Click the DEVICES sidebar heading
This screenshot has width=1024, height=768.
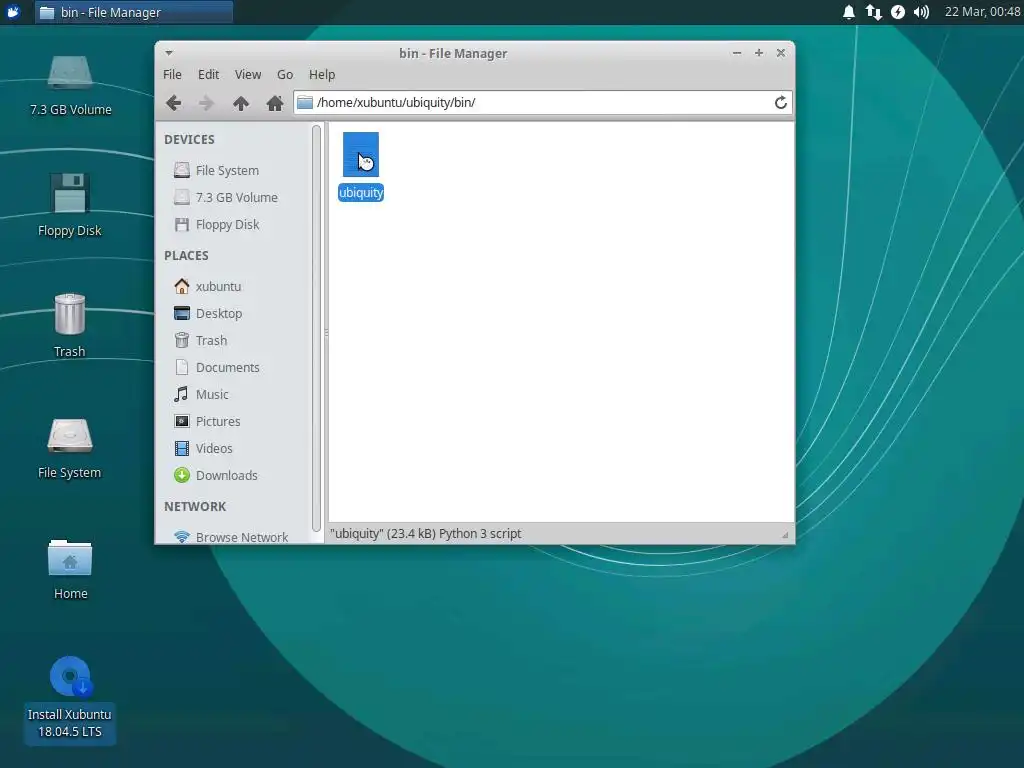[x=189, y=140]
